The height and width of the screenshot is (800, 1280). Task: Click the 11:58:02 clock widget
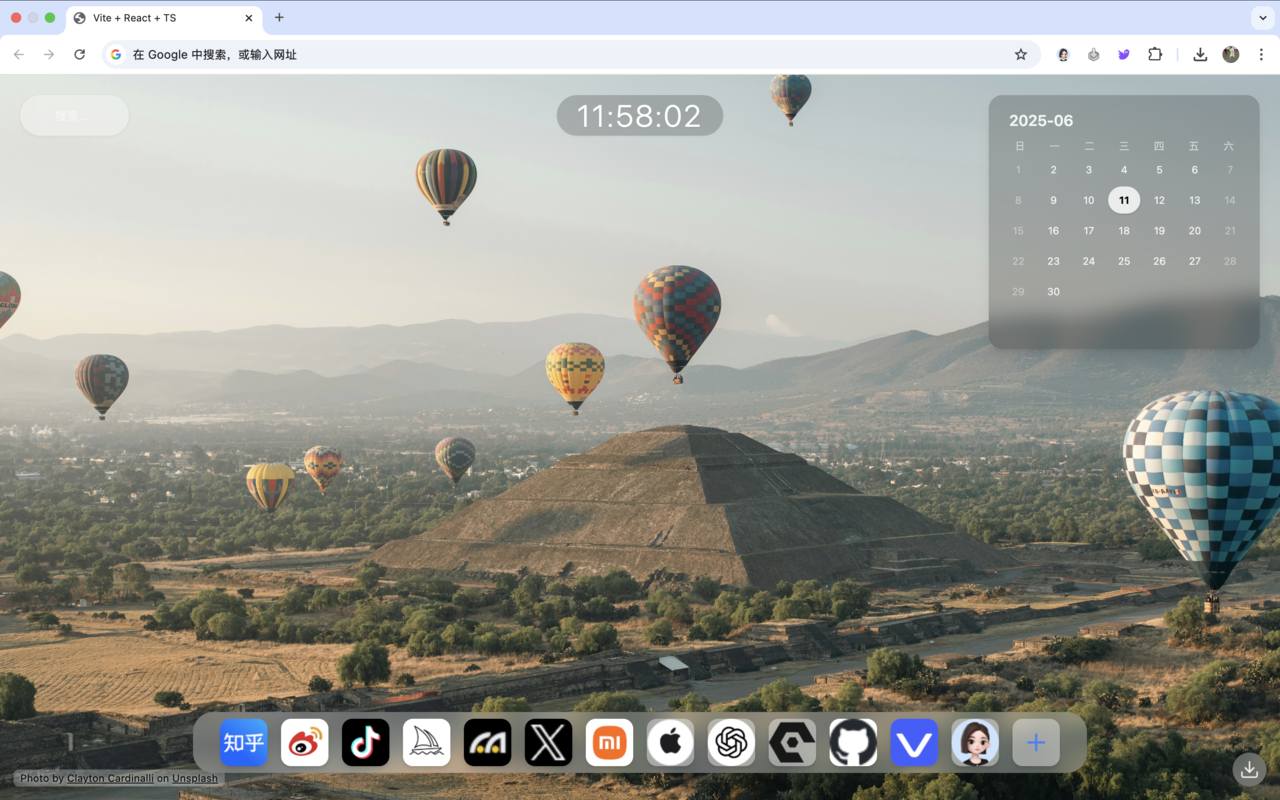(640, 116)
